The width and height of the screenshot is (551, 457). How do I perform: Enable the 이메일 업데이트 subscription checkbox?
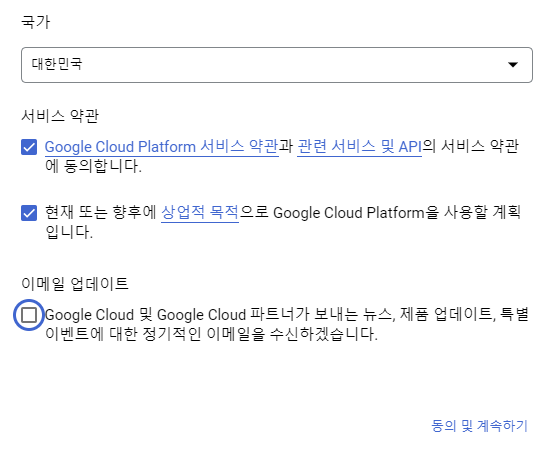click(x=29, y=315)
